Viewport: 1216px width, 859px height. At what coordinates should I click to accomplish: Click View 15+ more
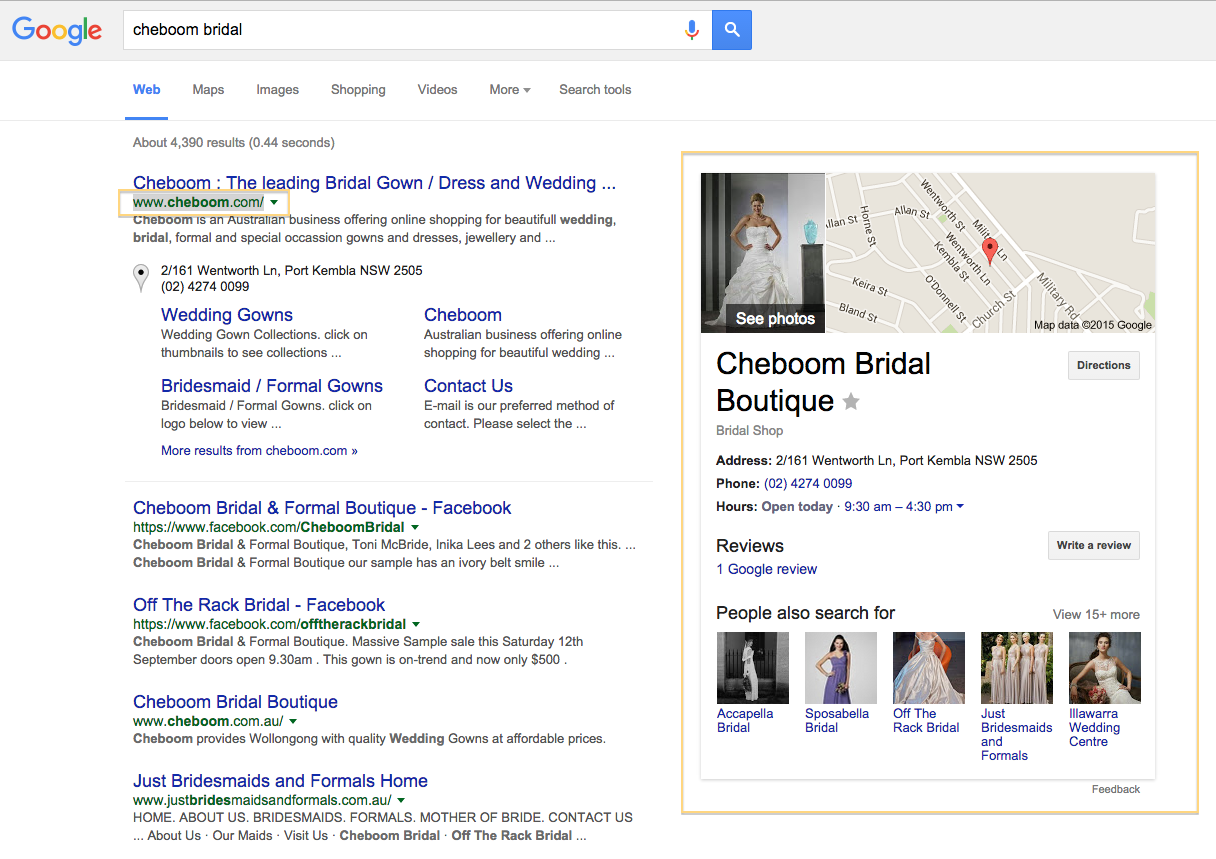coord(1096,615)
